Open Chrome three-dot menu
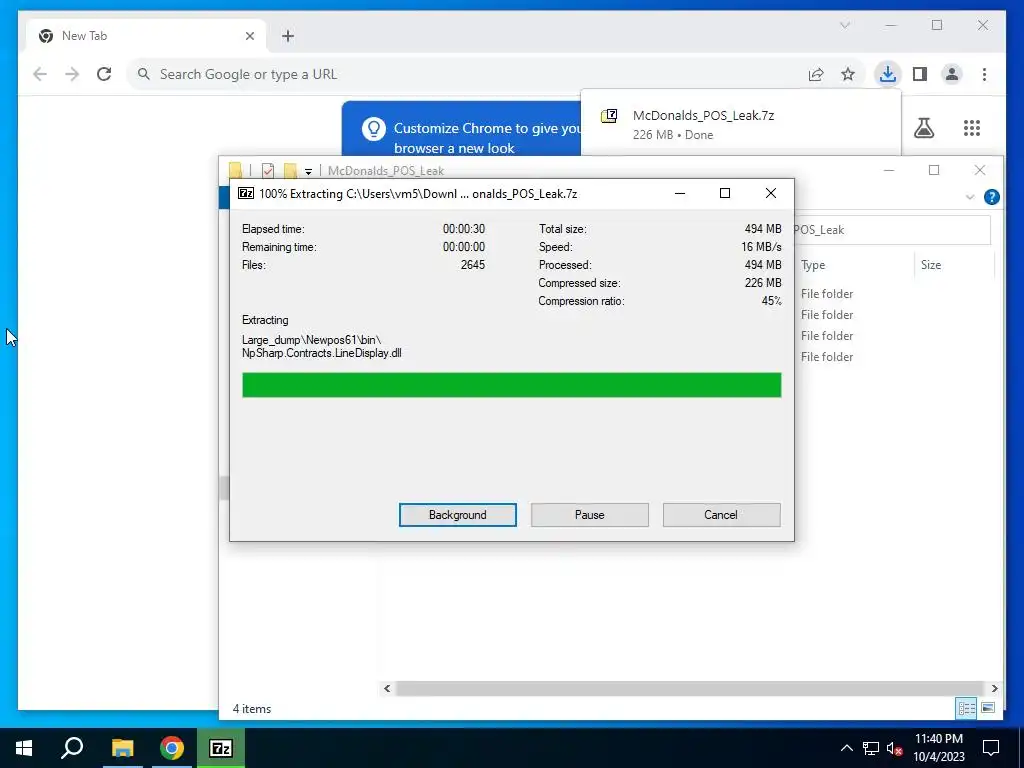Viewport: 1024px width, 768px height. click(984, 74)
